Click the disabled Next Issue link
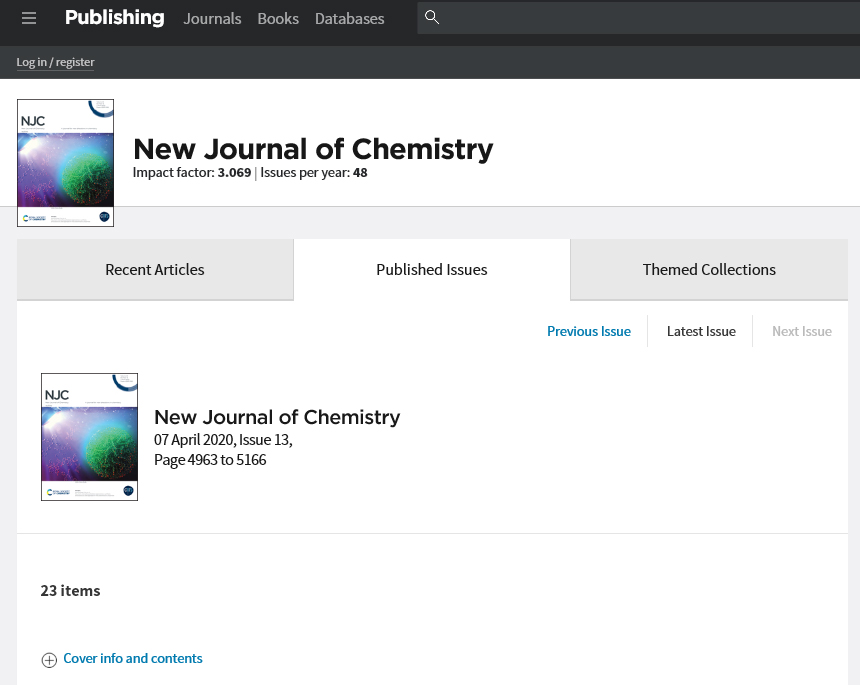The image size is (860, 685). pos(802,331)
